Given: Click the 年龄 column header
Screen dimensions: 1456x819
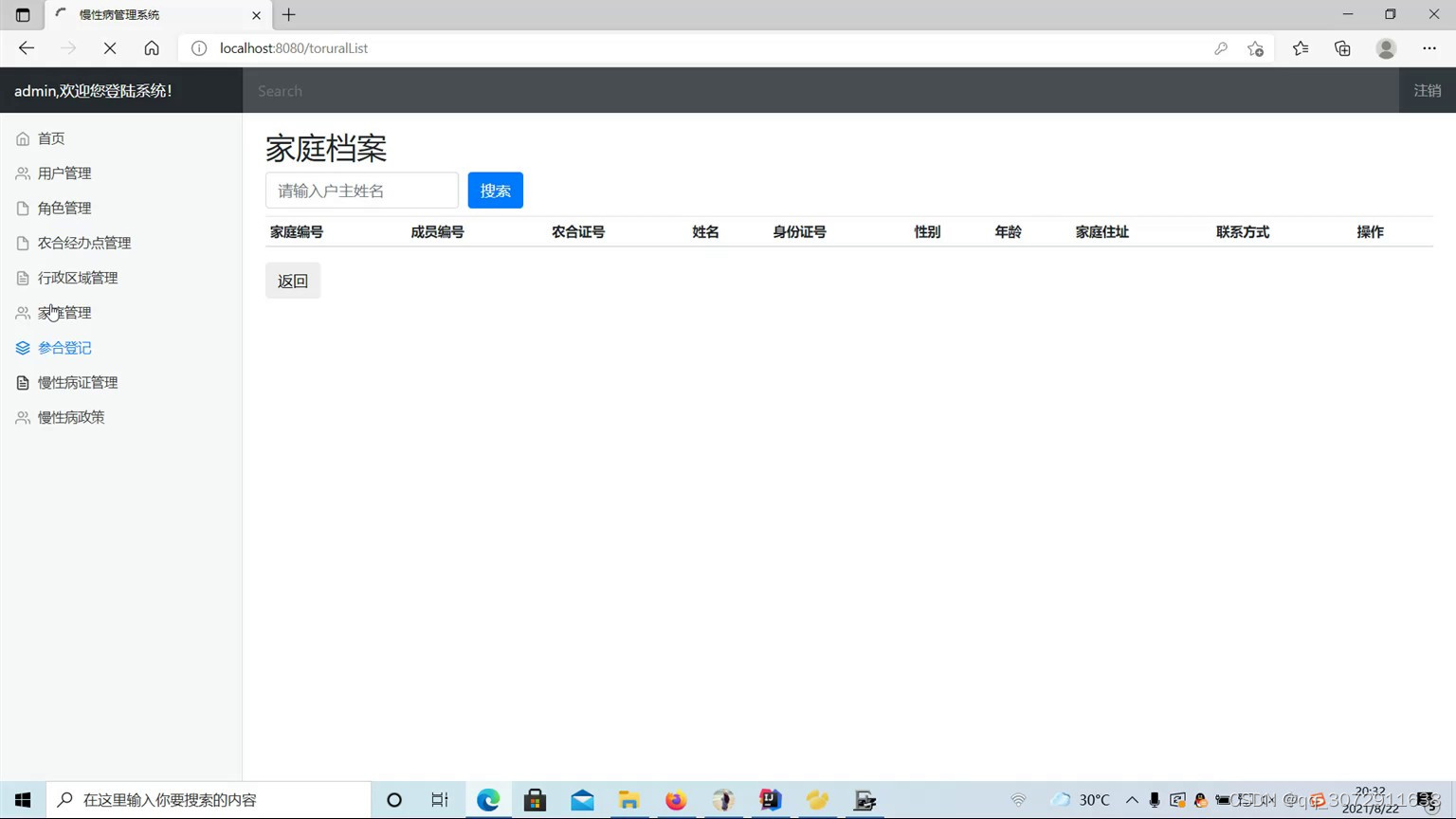Looking at the screenshot, I should 1008,232.
